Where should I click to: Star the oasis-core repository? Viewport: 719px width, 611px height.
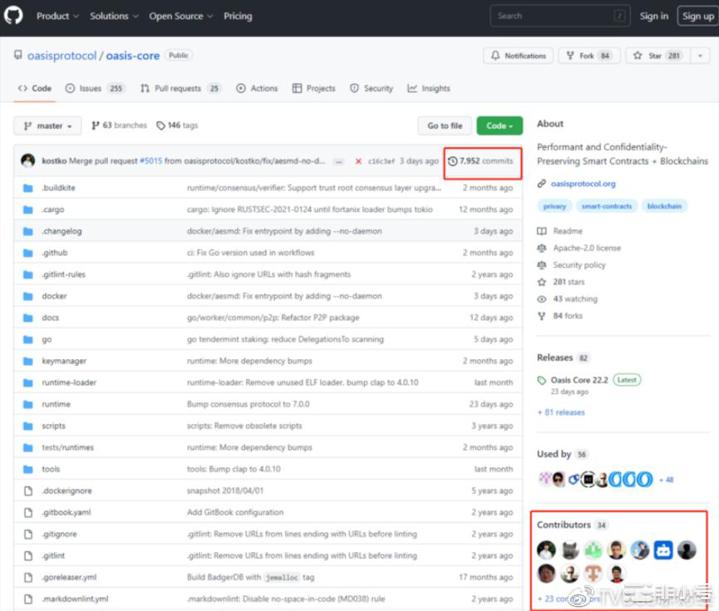tap(649, 56)
